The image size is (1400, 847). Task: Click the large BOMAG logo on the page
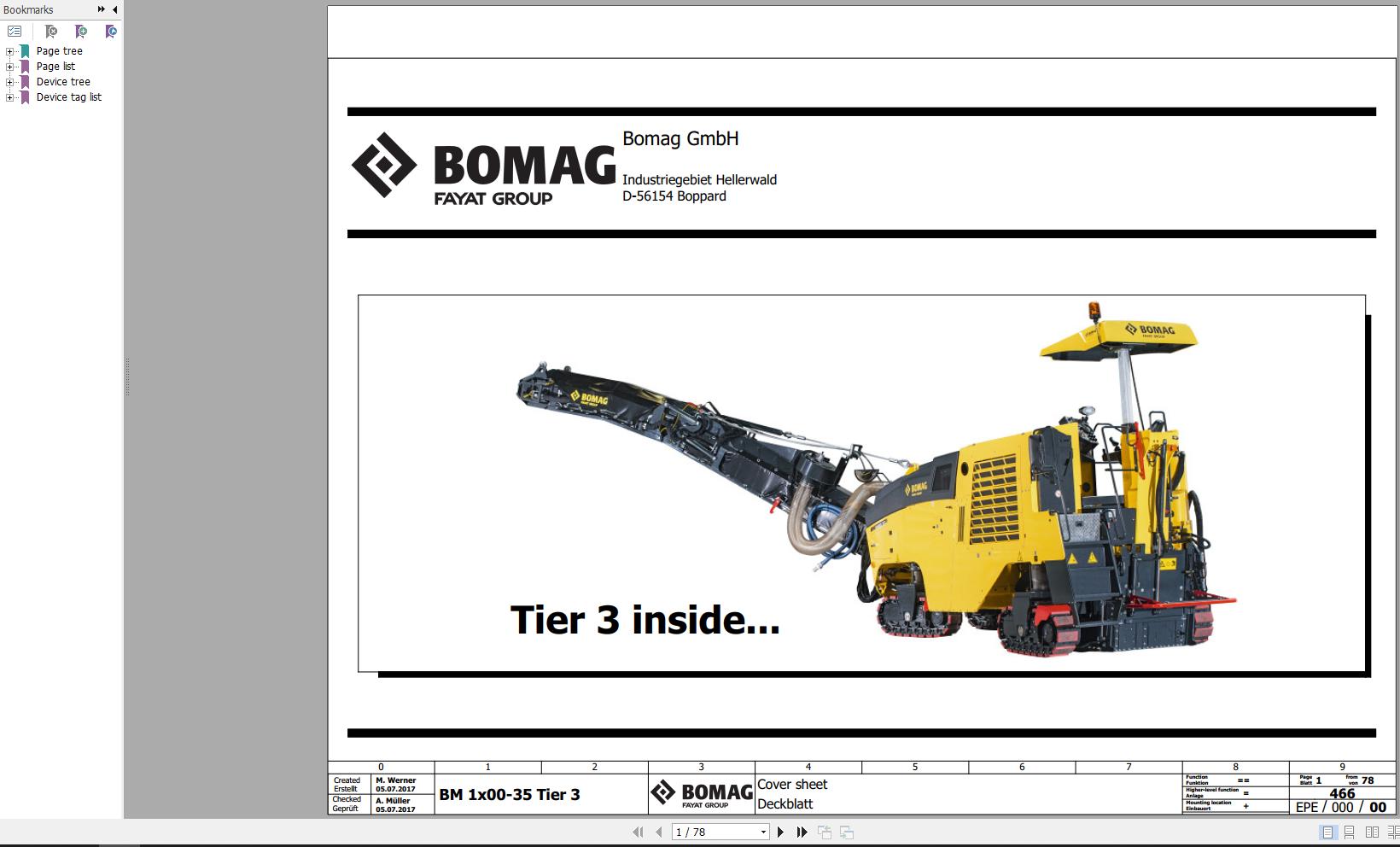pos(483,169)
